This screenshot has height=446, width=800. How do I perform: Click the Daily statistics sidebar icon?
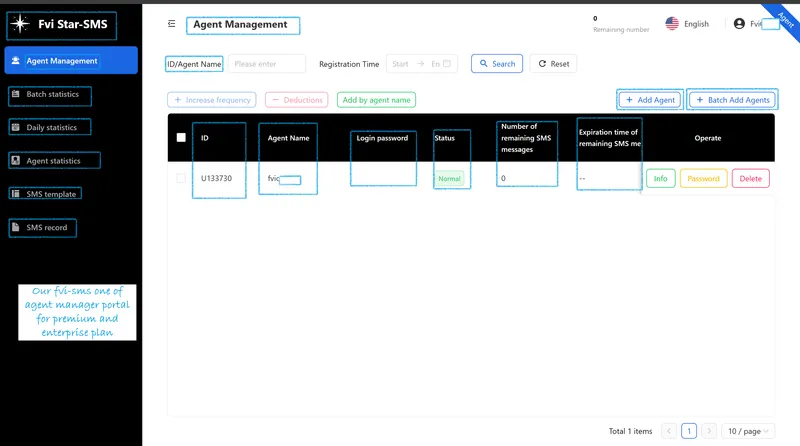[x=16, y=127]
